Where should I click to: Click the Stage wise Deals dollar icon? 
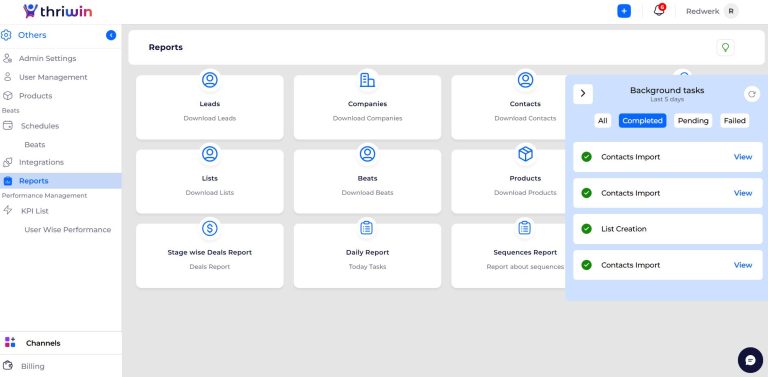click(210, 228)
